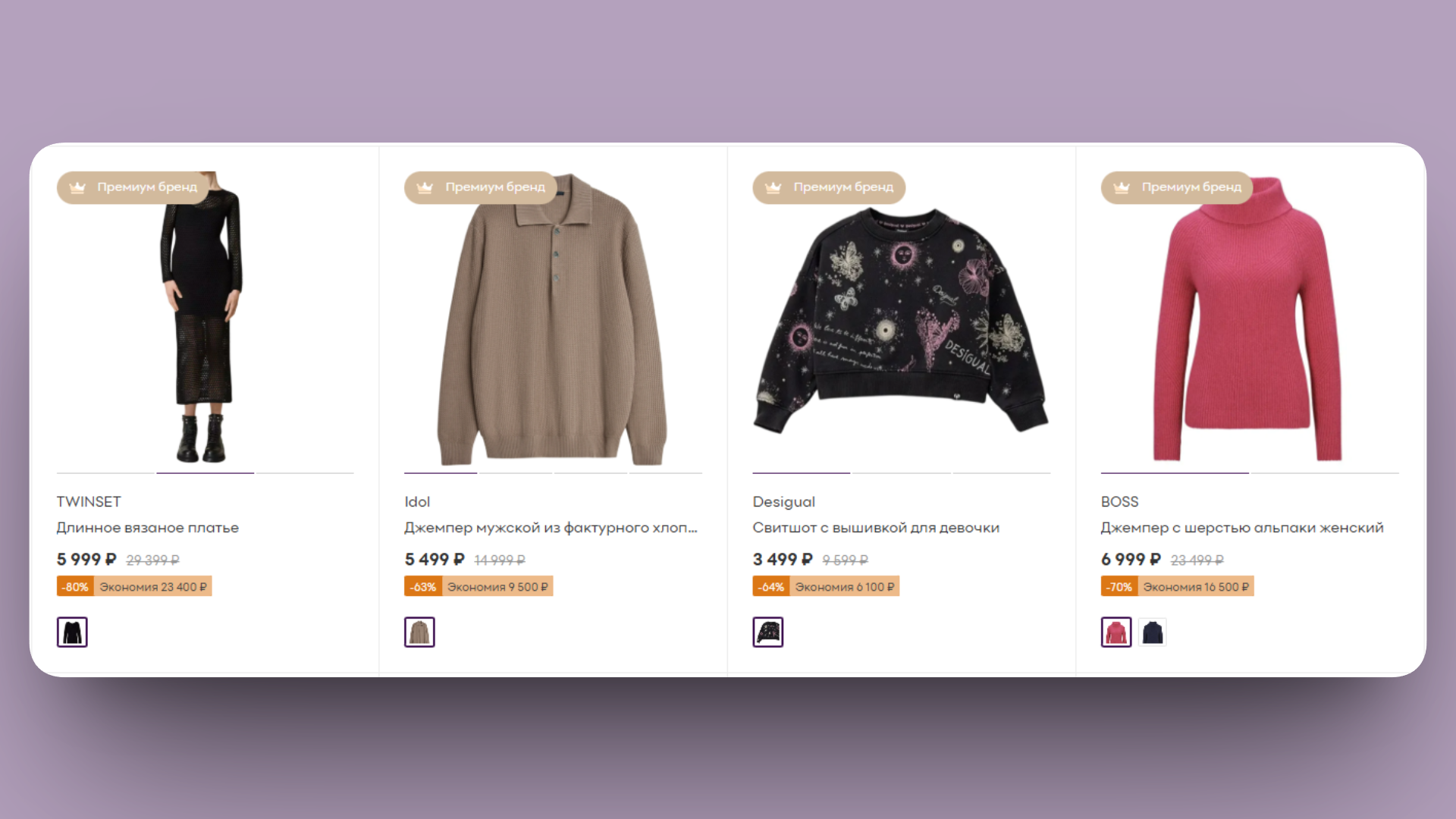Click the -80% discount badge on TWINSET
Screen dimensions: 1456x819
(75, 587)
